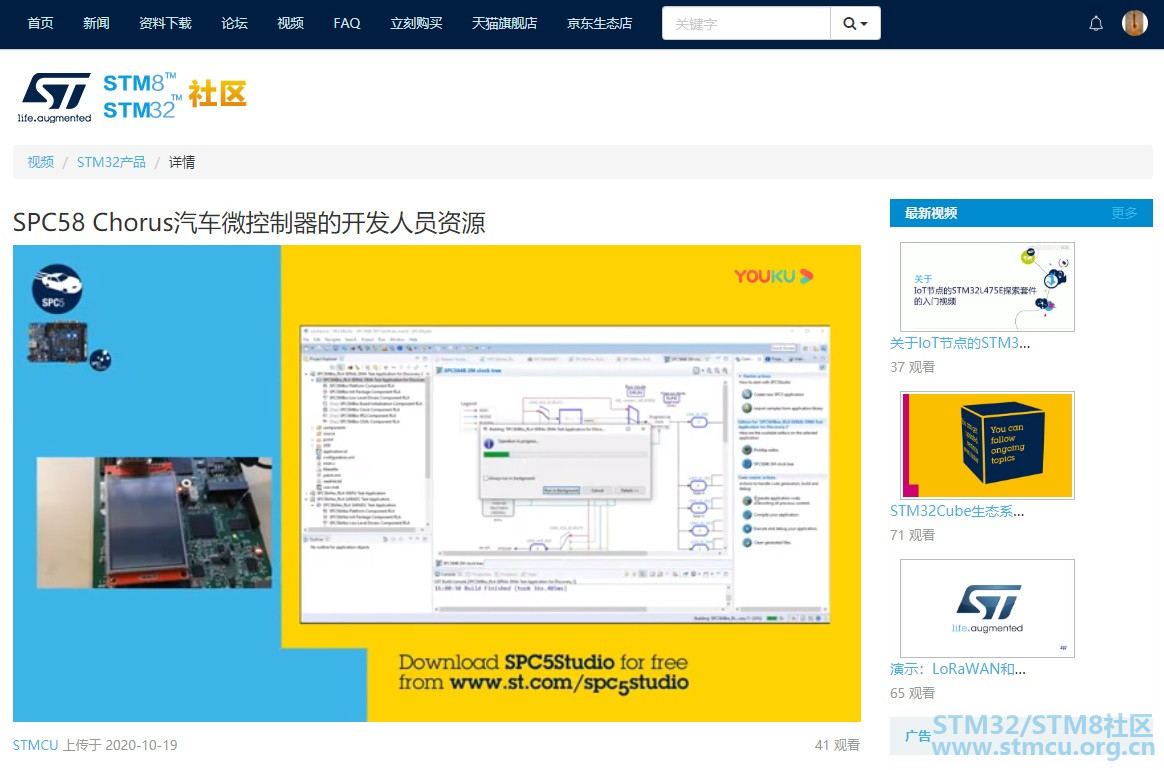This screenshot has width=1164, height=770.
Task: Click the STMCU uploader link
Action: [x=35, y=745]
